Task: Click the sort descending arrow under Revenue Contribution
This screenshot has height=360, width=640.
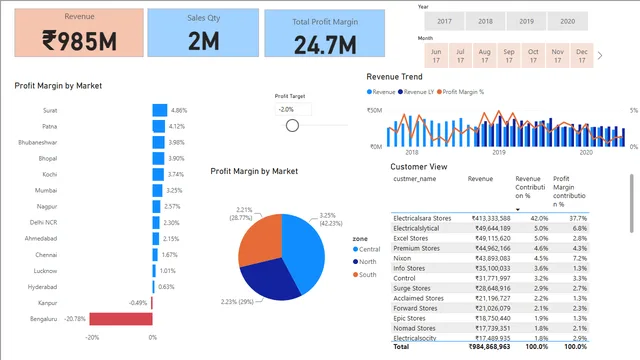Action: pyautogui.click(x=518, y=209)
